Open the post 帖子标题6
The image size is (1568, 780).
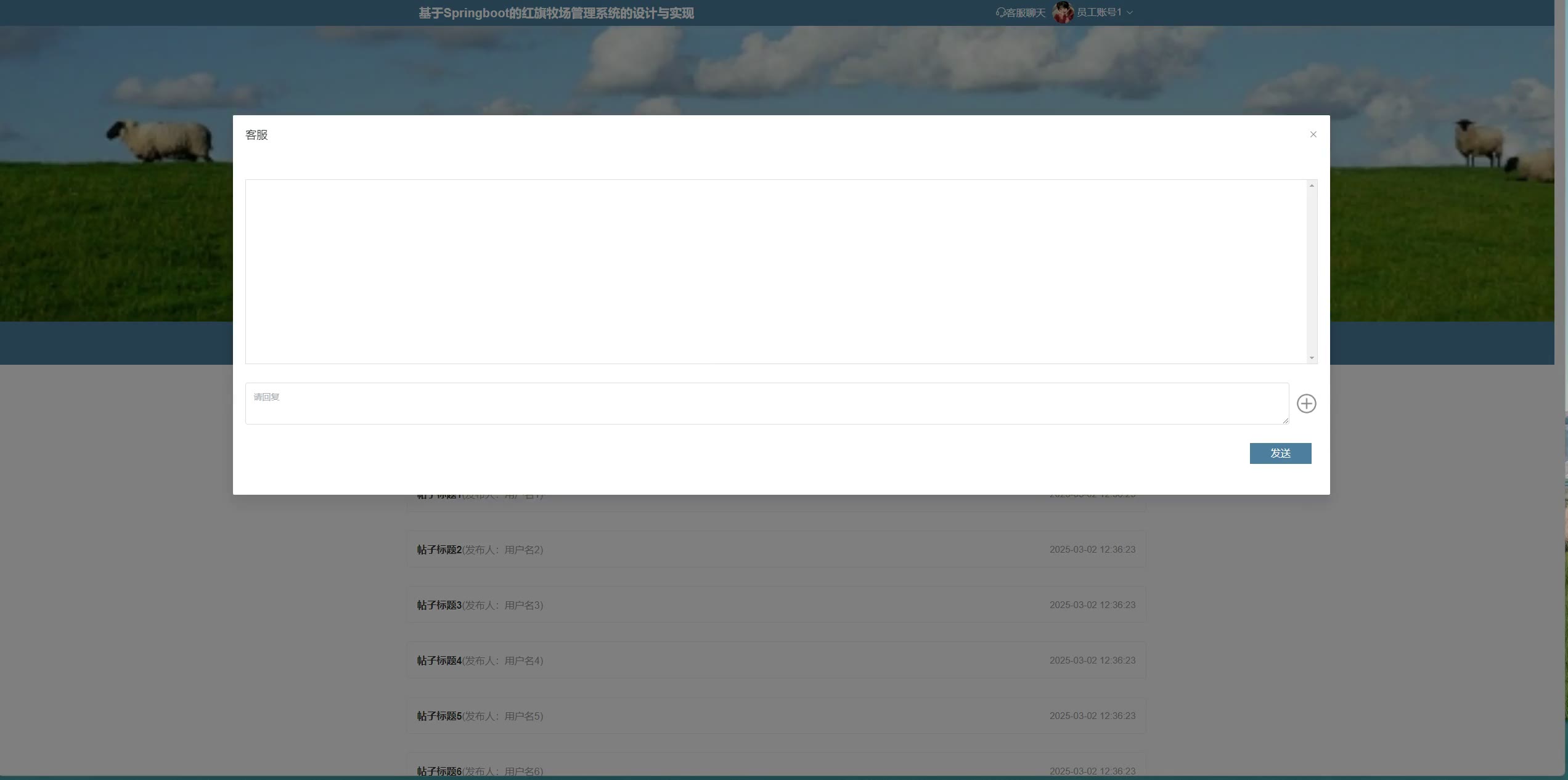439,771
